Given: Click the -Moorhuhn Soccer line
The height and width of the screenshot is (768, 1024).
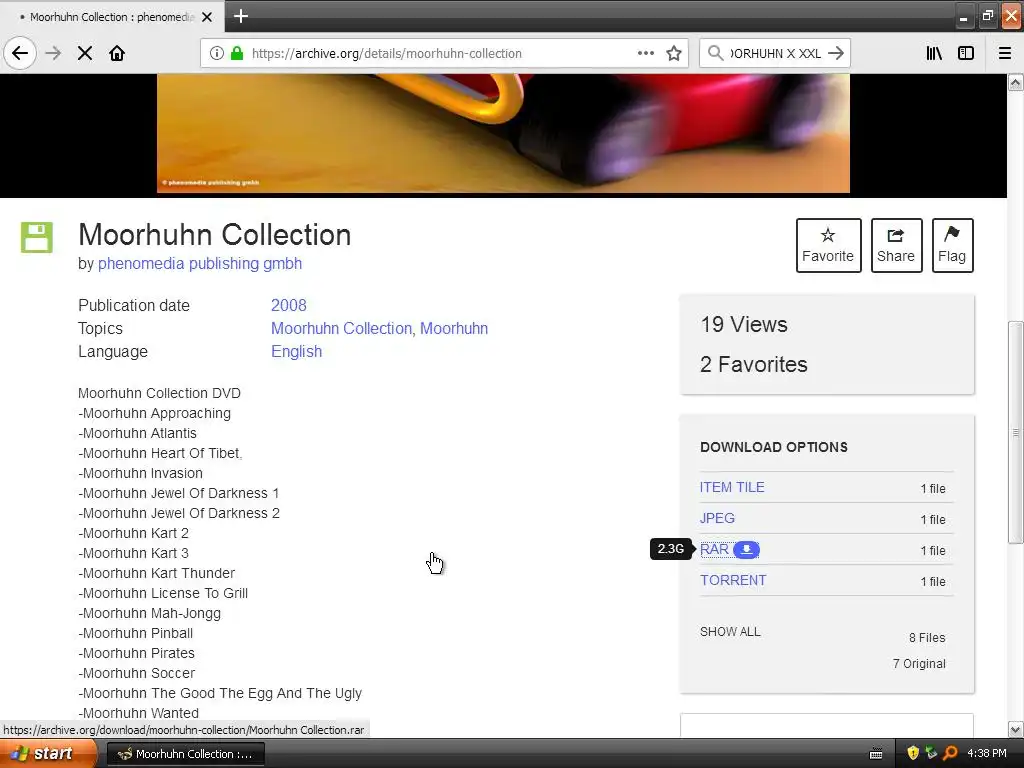Looking at the screenshot, I should 136,673.
